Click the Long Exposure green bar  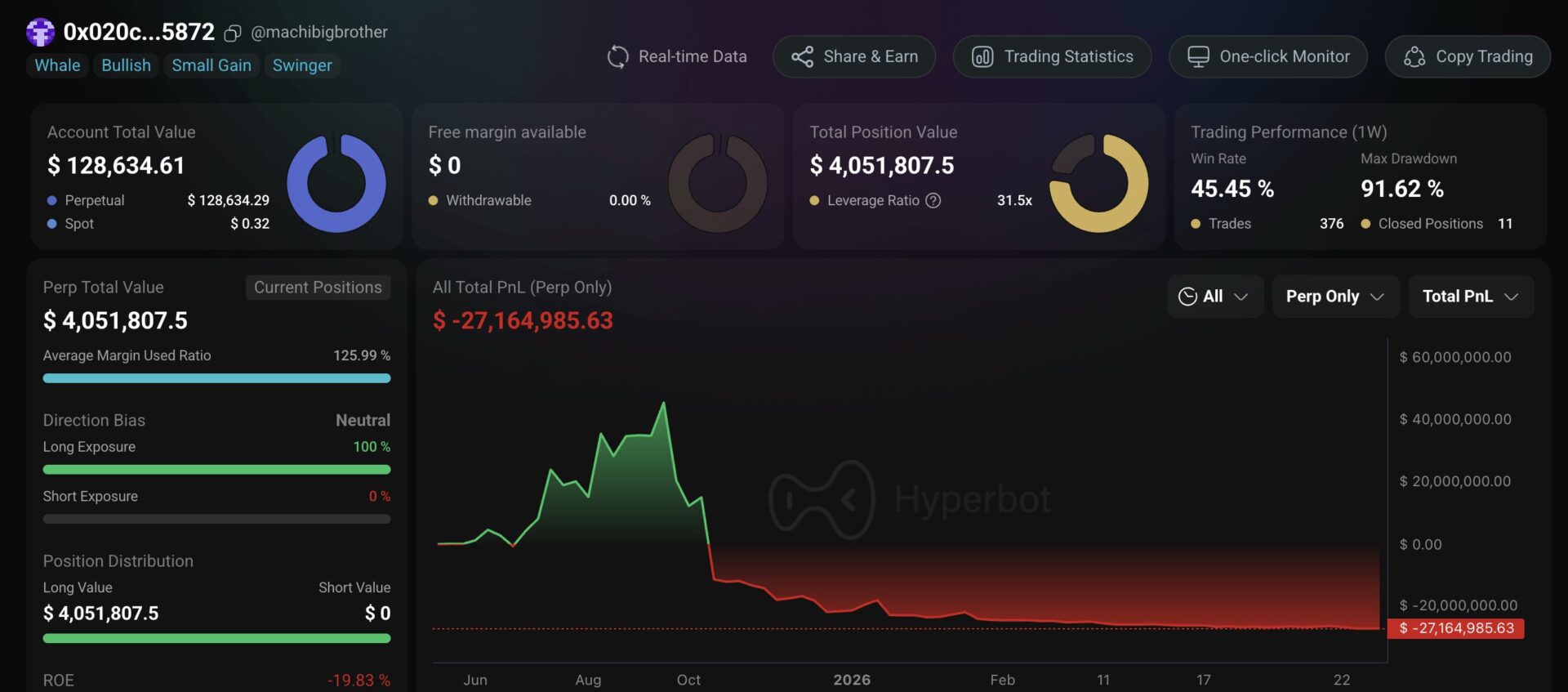(216, 470)
